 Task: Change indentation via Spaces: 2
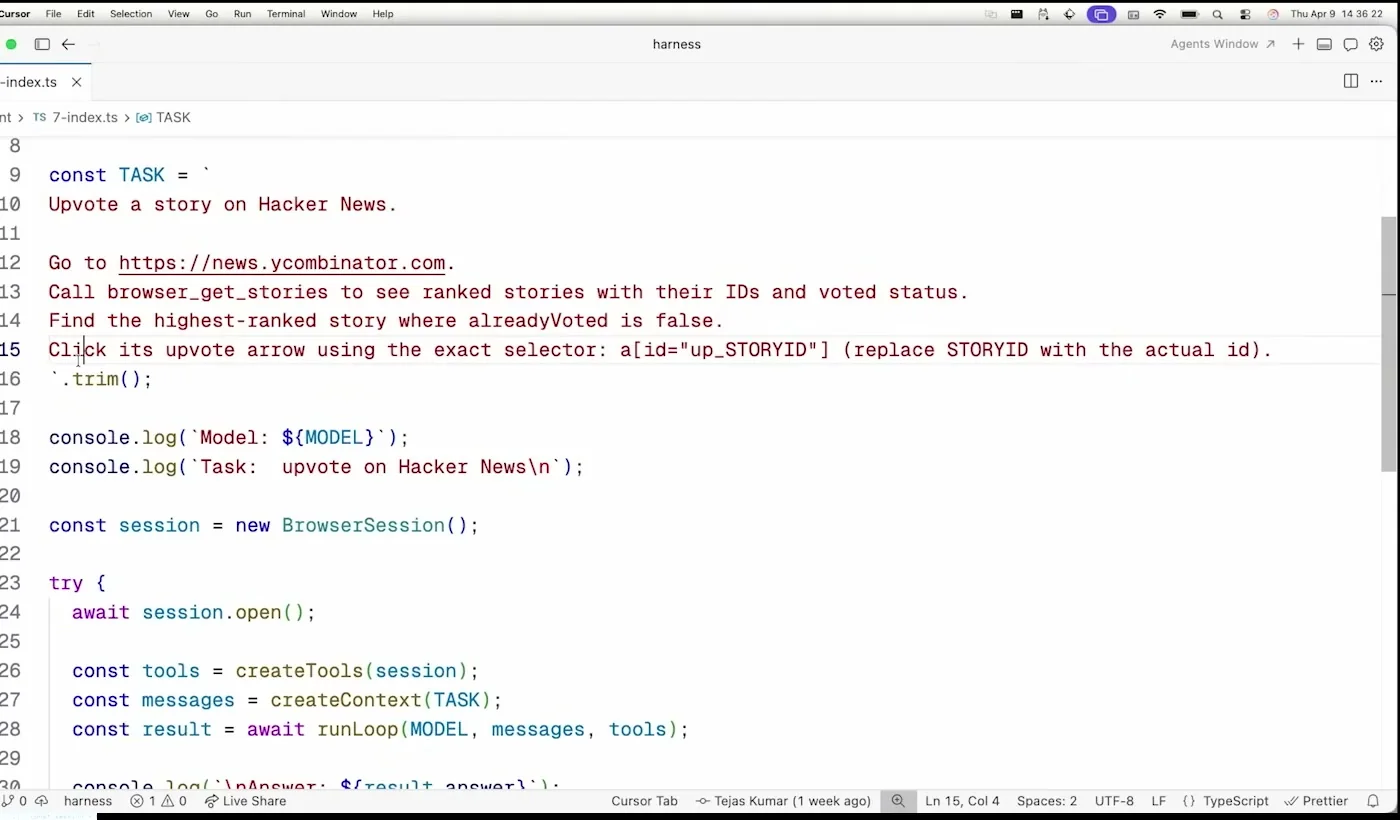pyautogui.click(x=1047, y=801)
